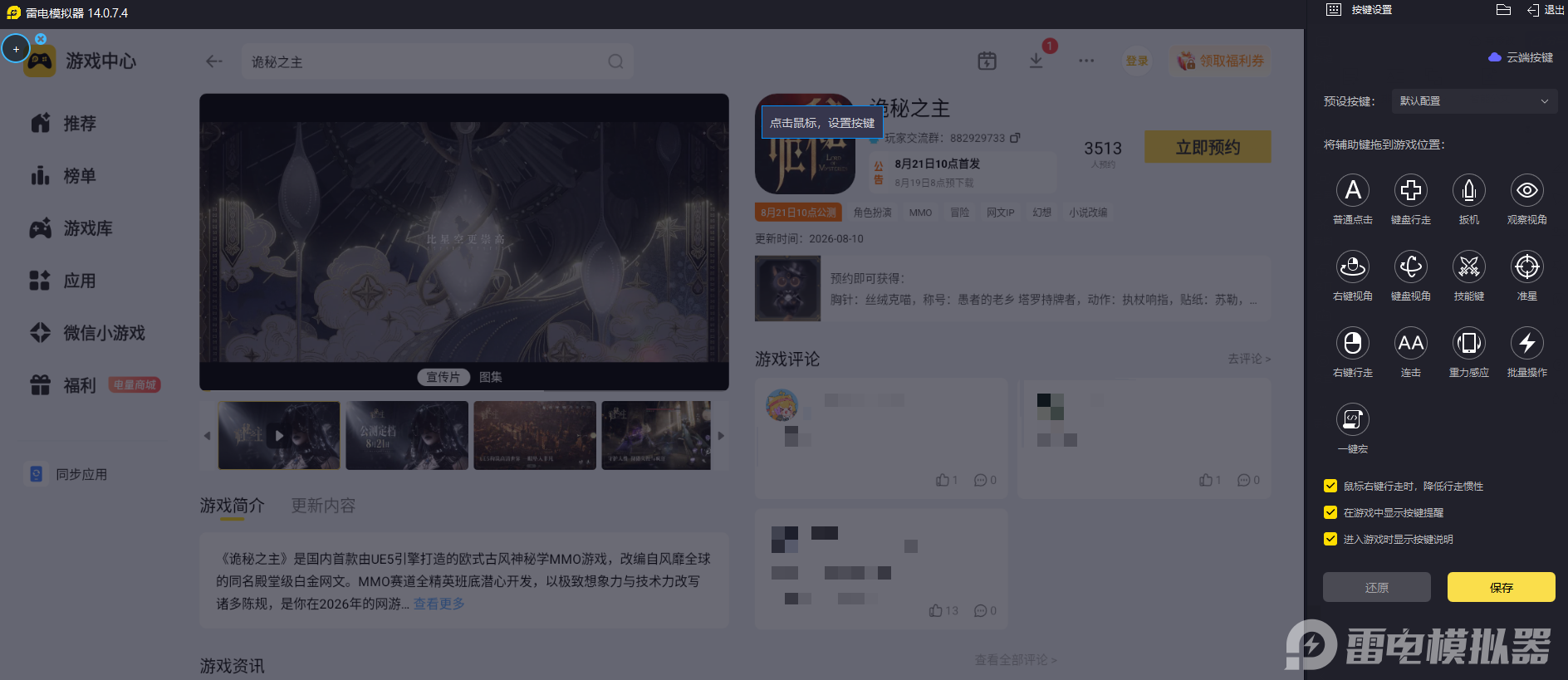Click the folder icon in title bar

pos(1503,10)
